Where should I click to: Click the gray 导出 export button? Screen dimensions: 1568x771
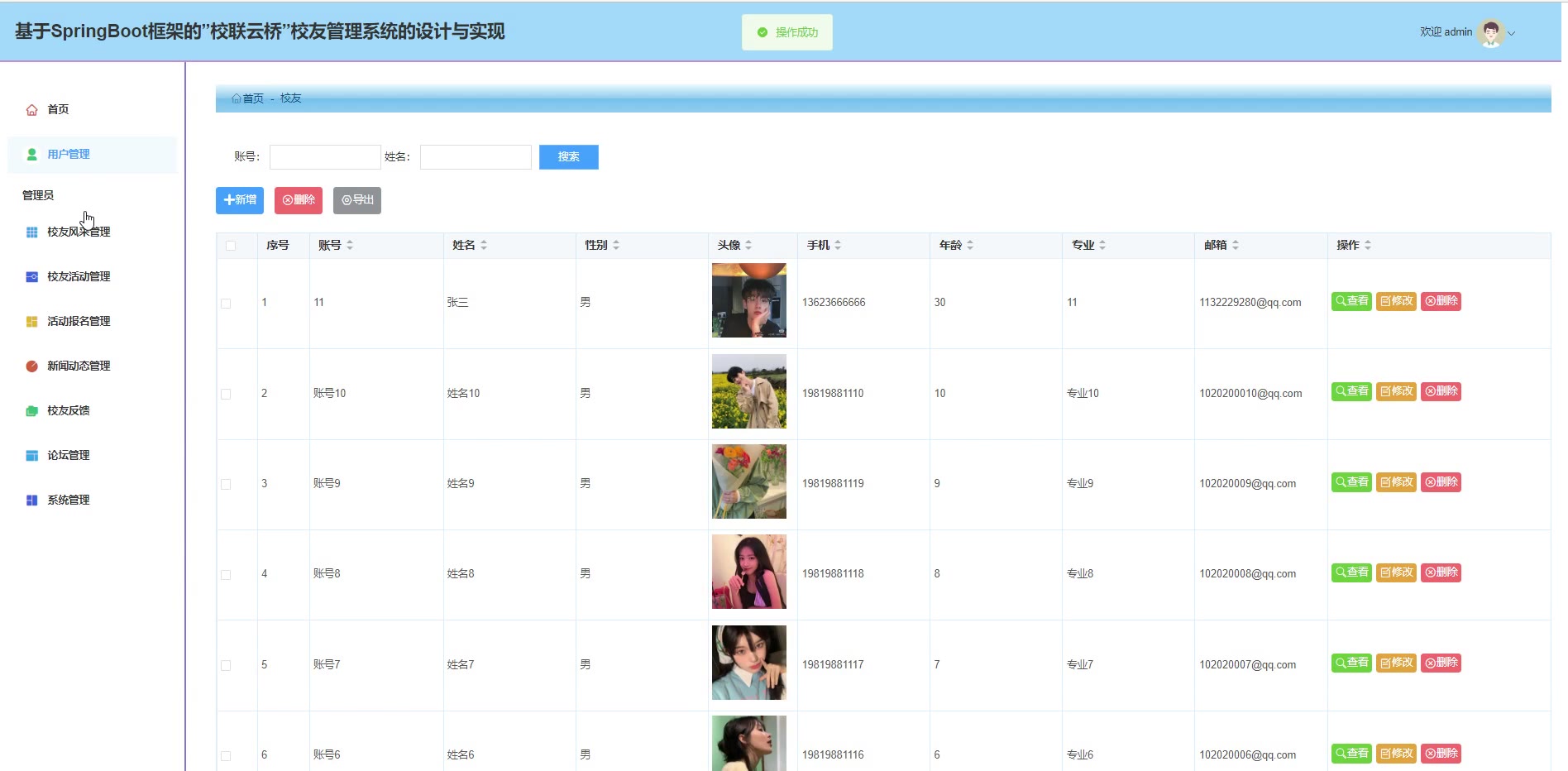pos(357,200)
